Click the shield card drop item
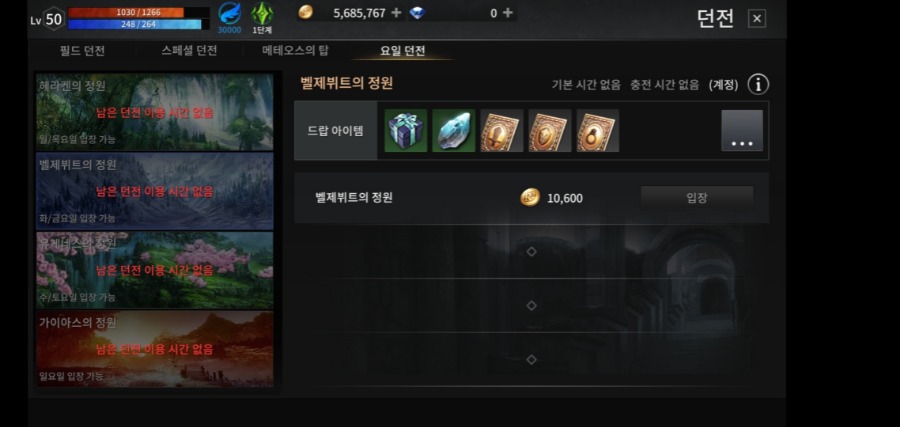The width and height of the screenshot is (900, 427). pos(550,130)
